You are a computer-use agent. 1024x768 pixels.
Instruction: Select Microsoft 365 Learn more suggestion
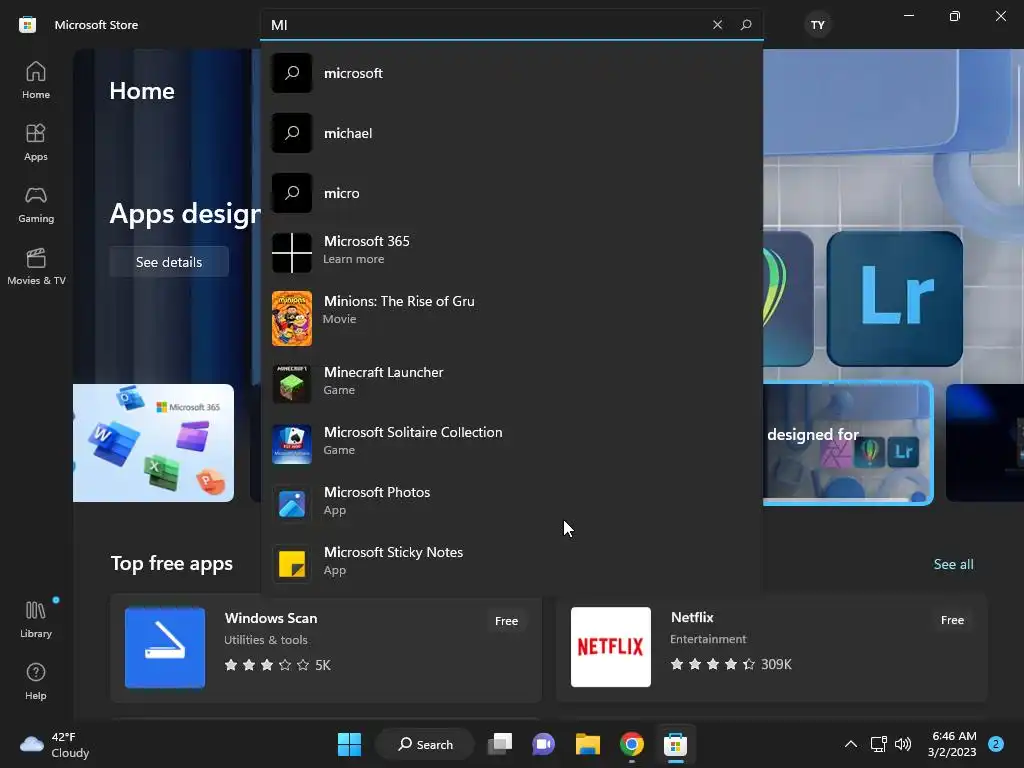coord(512,253)
